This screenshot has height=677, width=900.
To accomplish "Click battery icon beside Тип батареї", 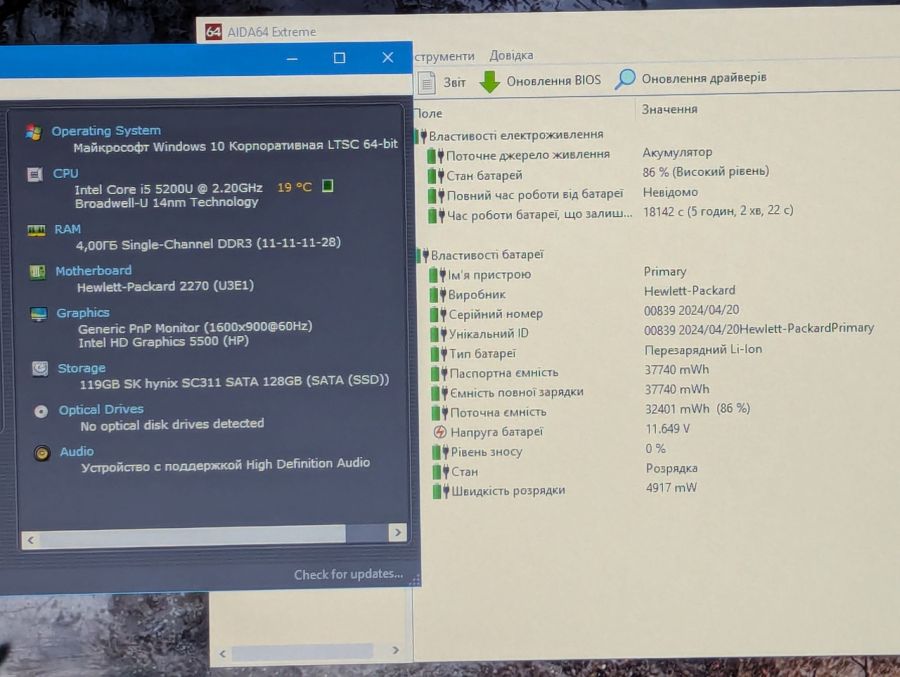I will (439, 354).
